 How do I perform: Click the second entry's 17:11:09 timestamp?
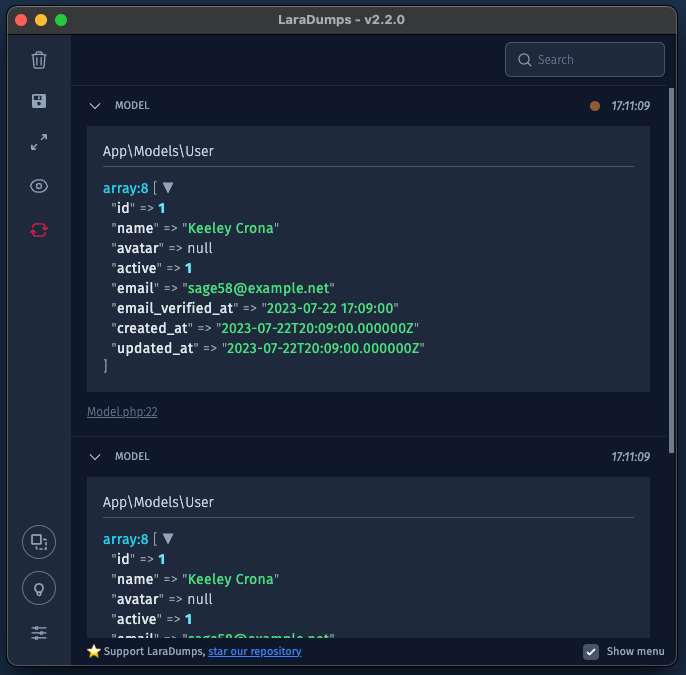(630, 457)
